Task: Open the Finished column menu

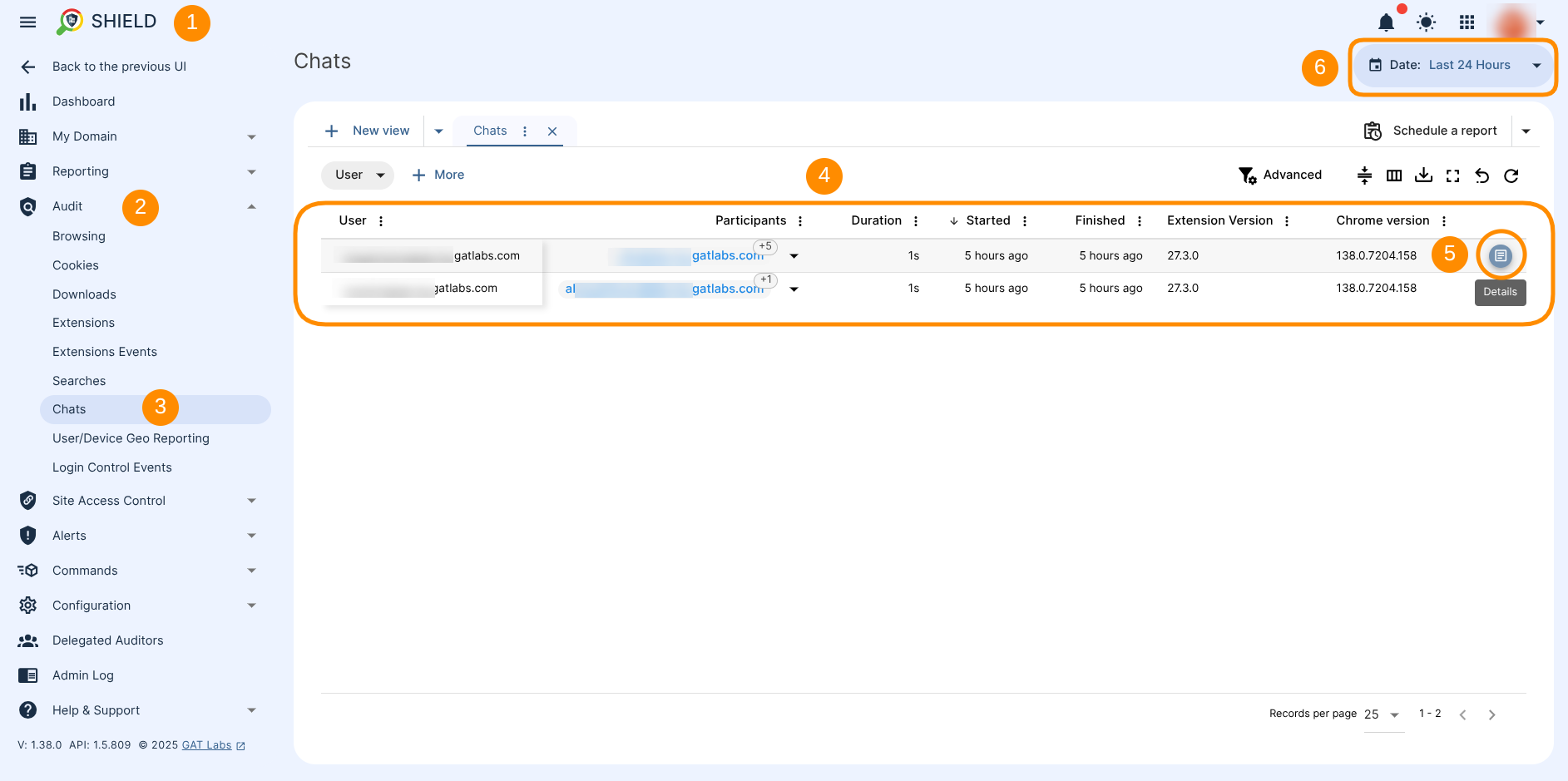Action: [x=1140, y=221]
